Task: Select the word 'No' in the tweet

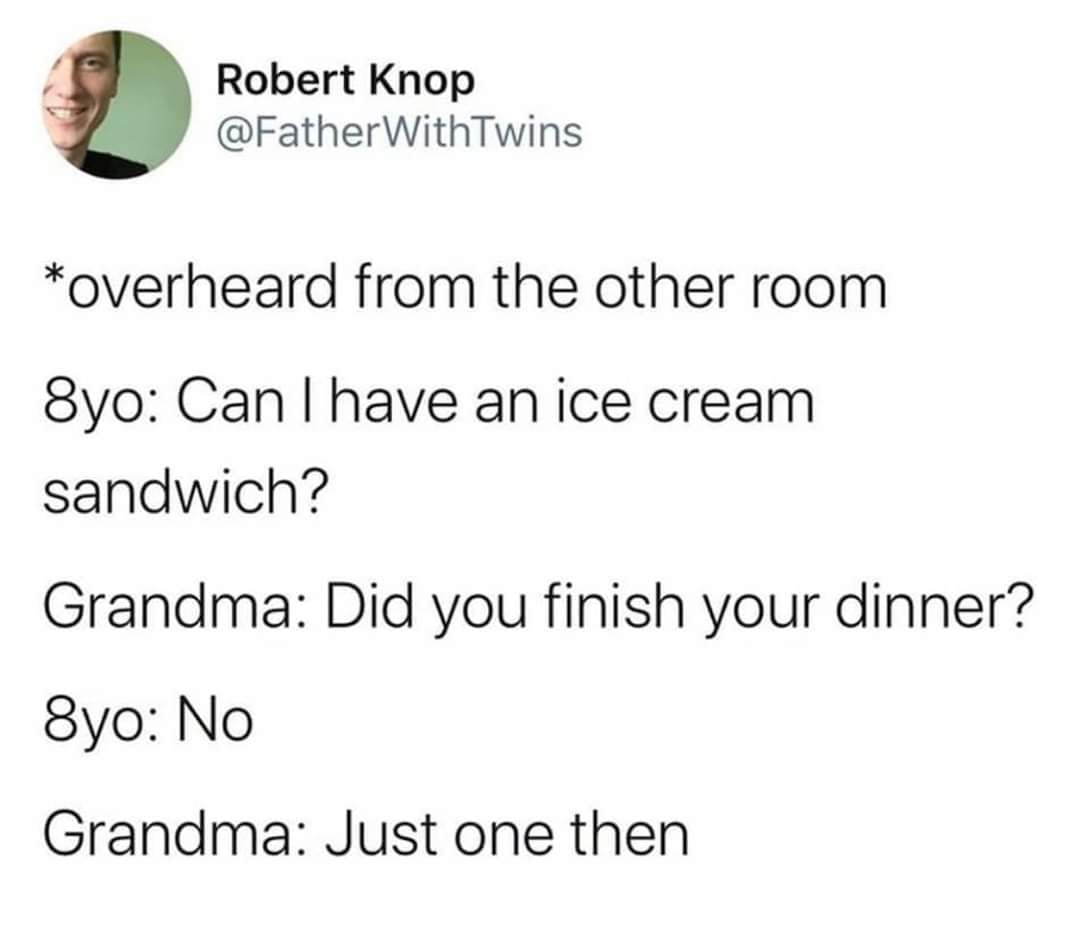Action: (216, 720)
